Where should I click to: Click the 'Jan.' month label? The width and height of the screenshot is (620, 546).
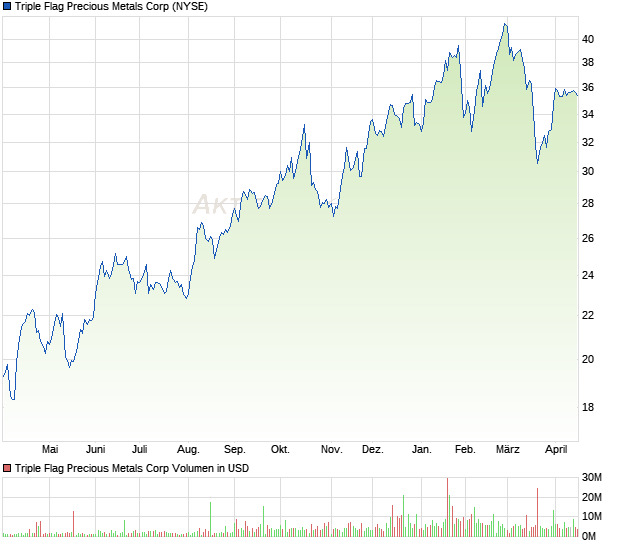(422, 450)
